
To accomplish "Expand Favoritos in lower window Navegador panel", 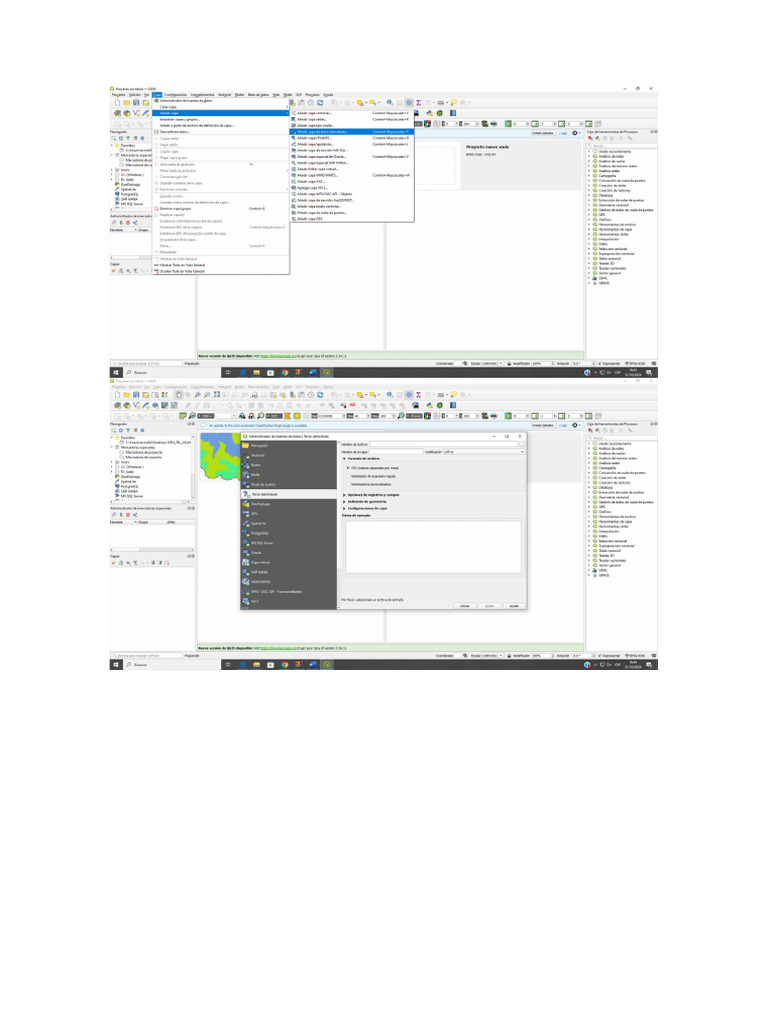I will [x=112, y=438].
